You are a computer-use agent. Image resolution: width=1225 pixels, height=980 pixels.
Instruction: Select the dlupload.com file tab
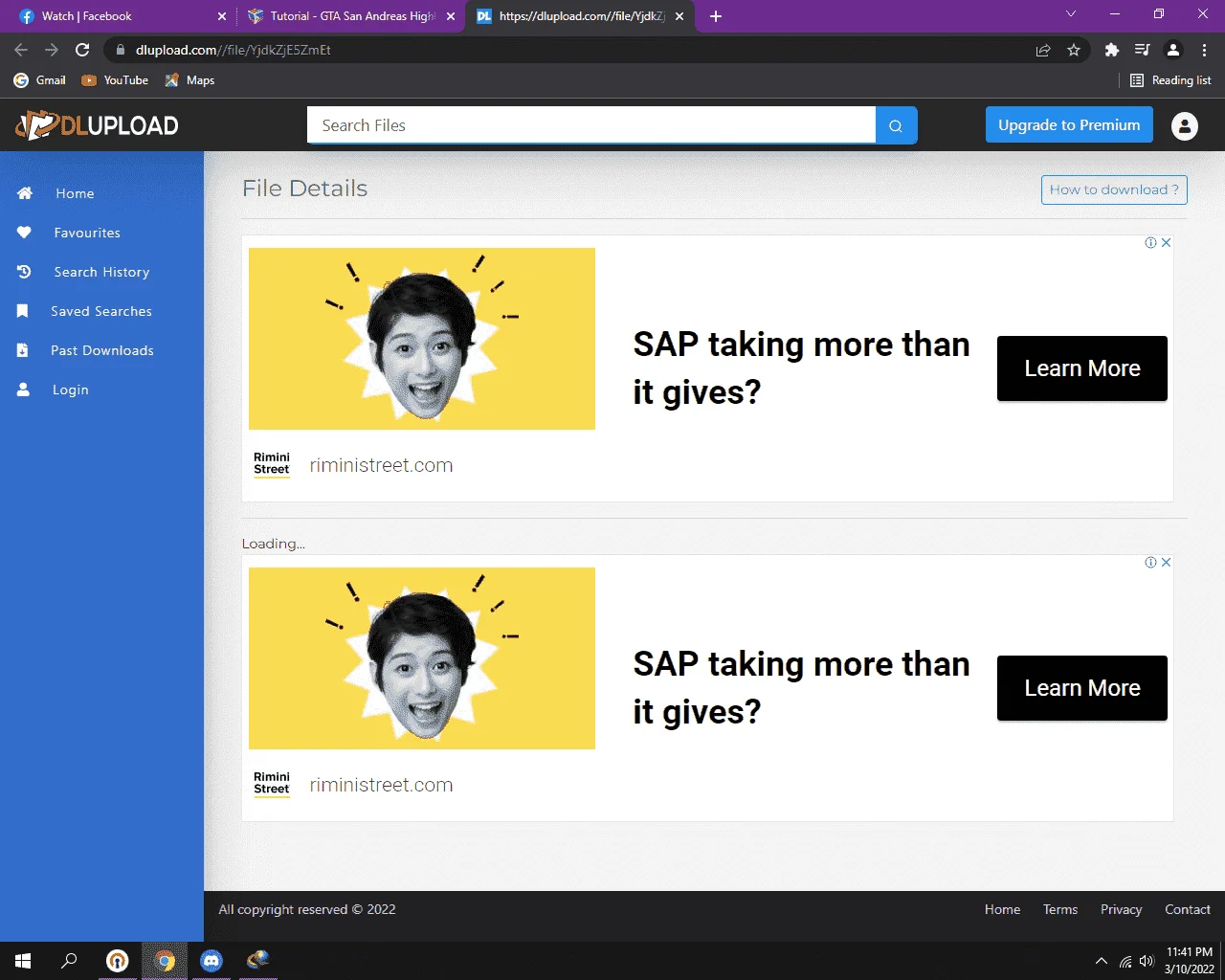[x=580, y=16]
